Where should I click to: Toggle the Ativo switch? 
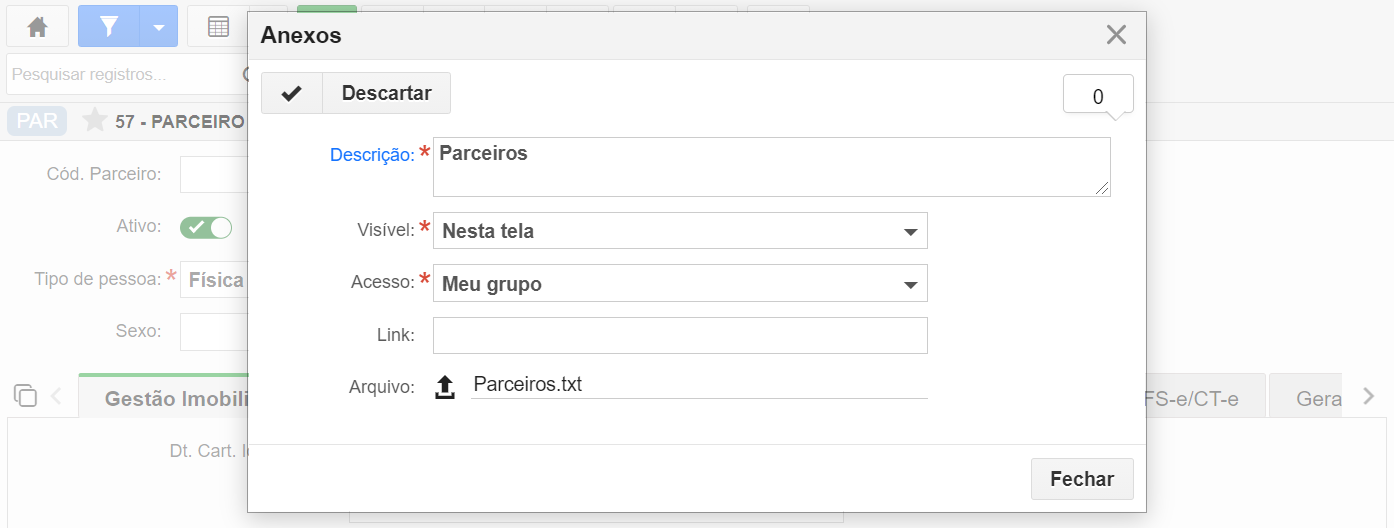(206, 227)
